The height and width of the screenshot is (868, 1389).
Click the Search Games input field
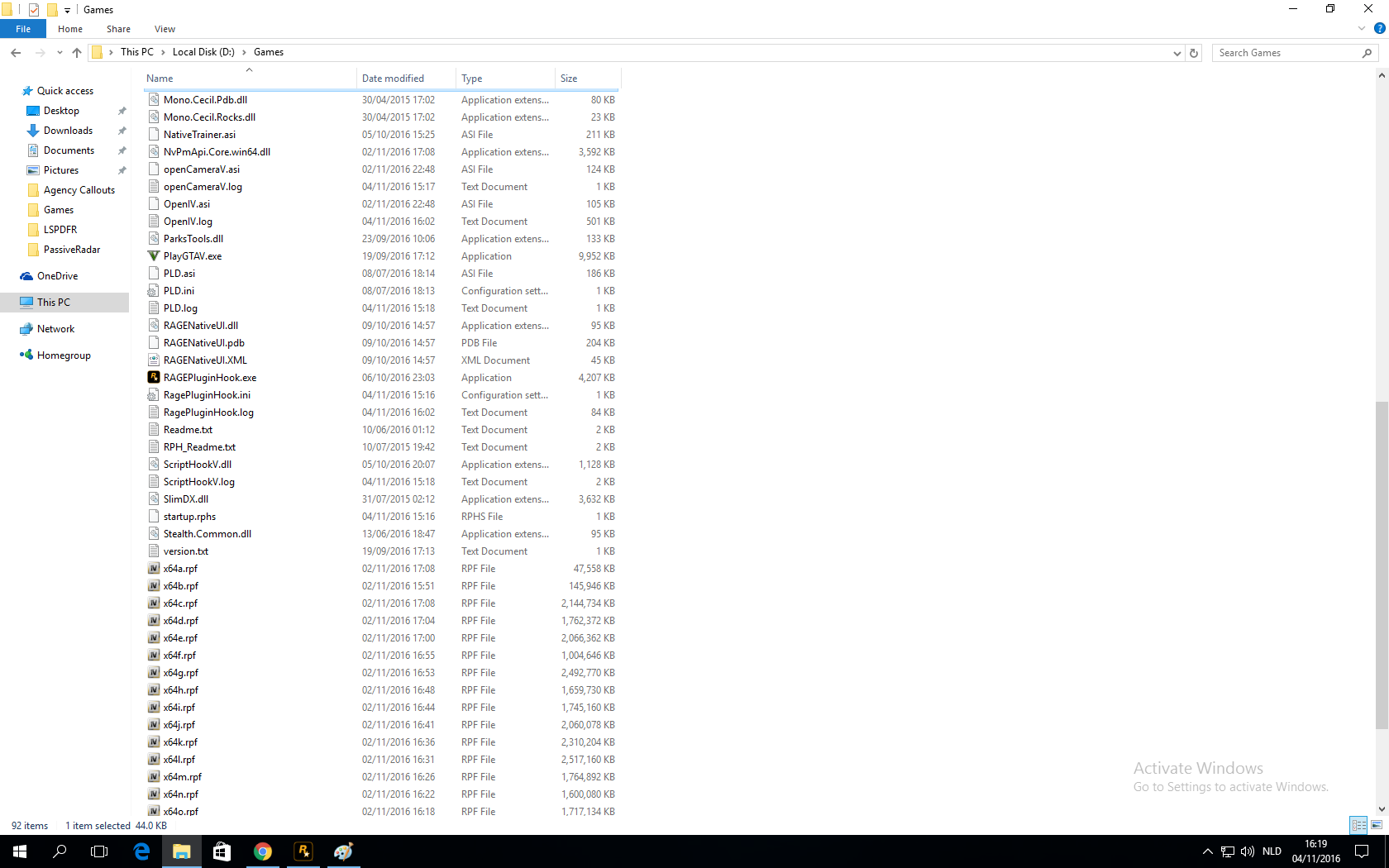[x=1286, y=53]
